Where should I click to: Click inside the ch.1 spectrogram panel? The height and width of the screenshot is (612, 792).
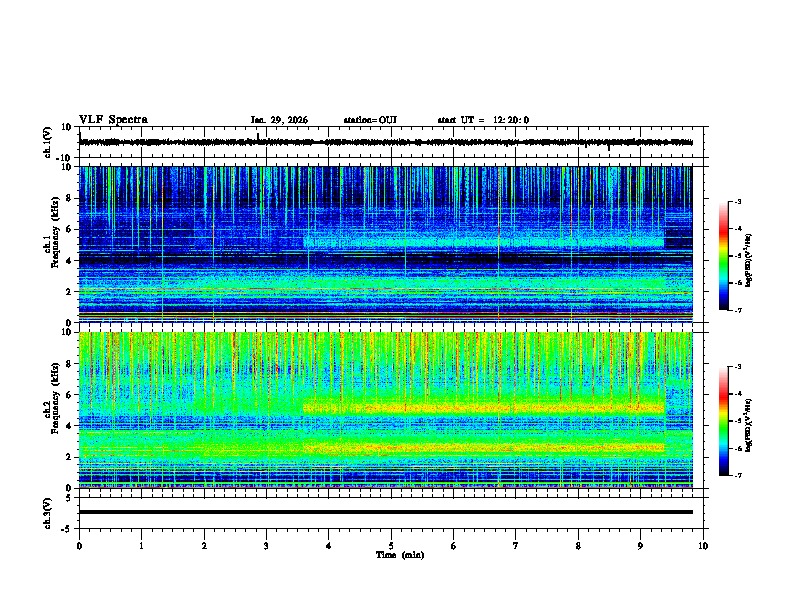click(x=385, y=244)
